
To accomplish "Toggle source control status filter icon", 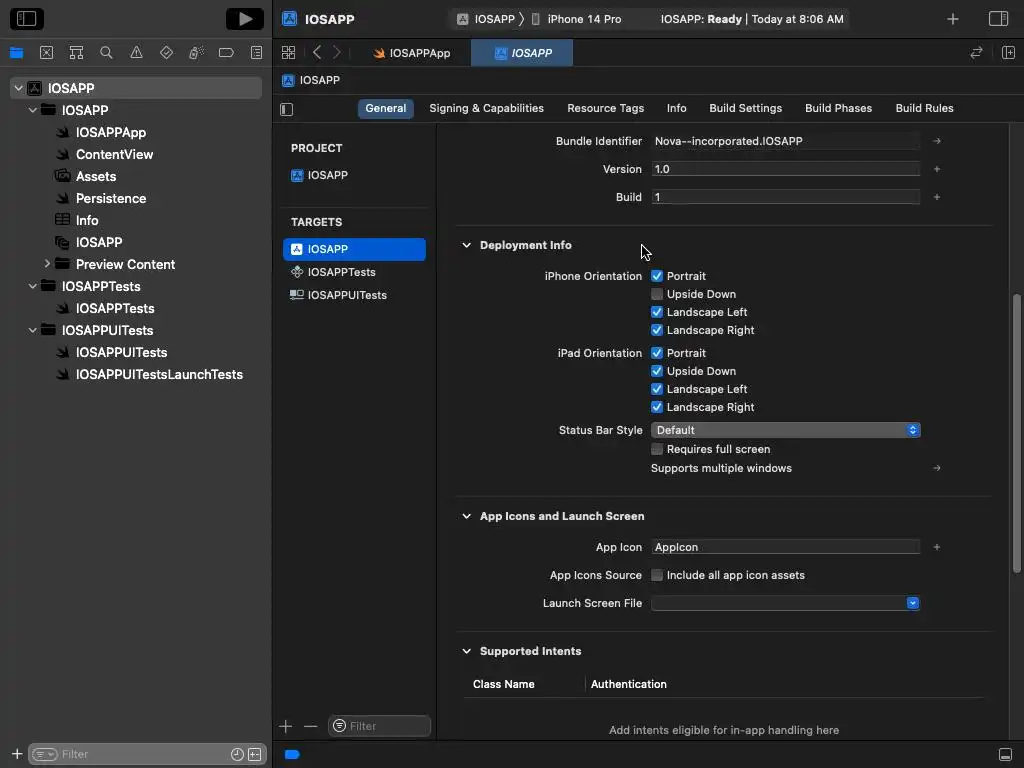I will (255, 754).
